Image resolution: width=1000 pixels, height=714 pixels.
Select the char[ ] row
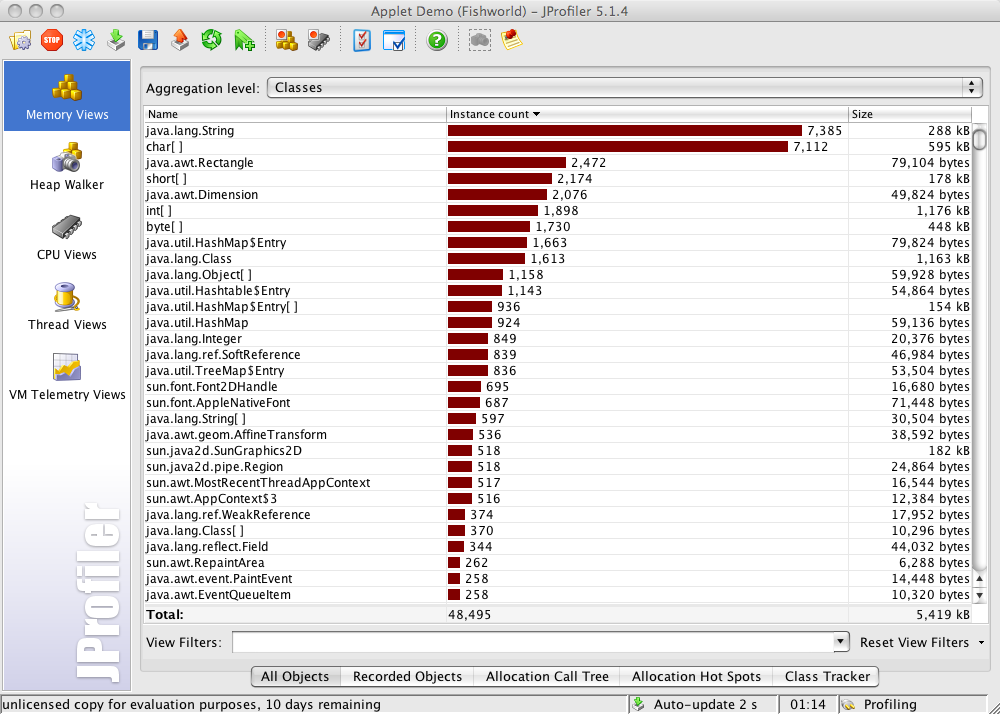point(558,147)
